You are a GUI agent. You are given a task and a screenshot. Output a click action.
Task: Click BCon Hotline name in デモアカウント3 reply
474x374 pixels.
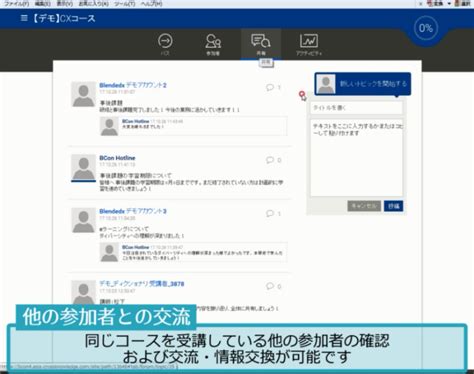click(135, 247)
